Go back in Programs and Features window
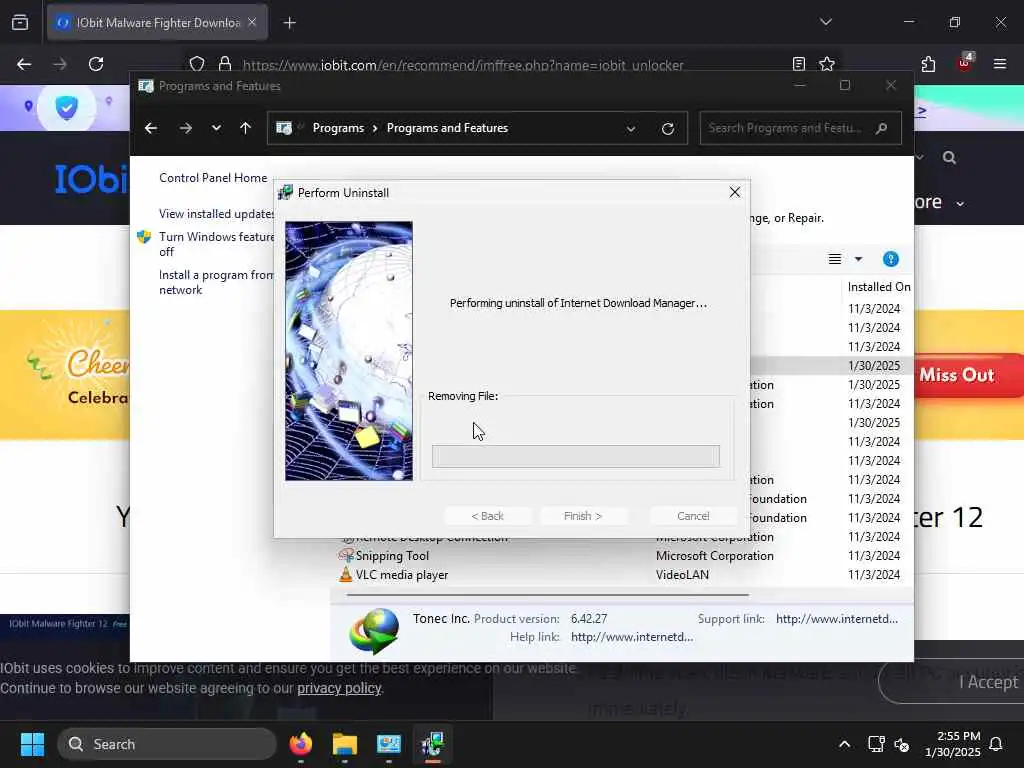Viewport: 1024px width, 768px height. click(151, 128)
